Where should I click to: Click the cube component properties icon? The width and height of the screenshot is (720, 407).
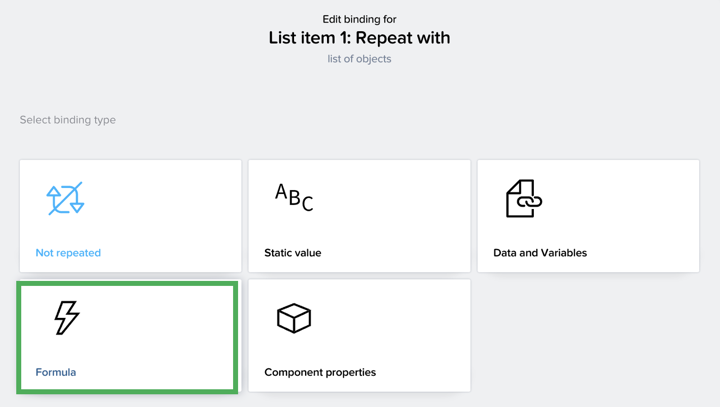(294, 318)
